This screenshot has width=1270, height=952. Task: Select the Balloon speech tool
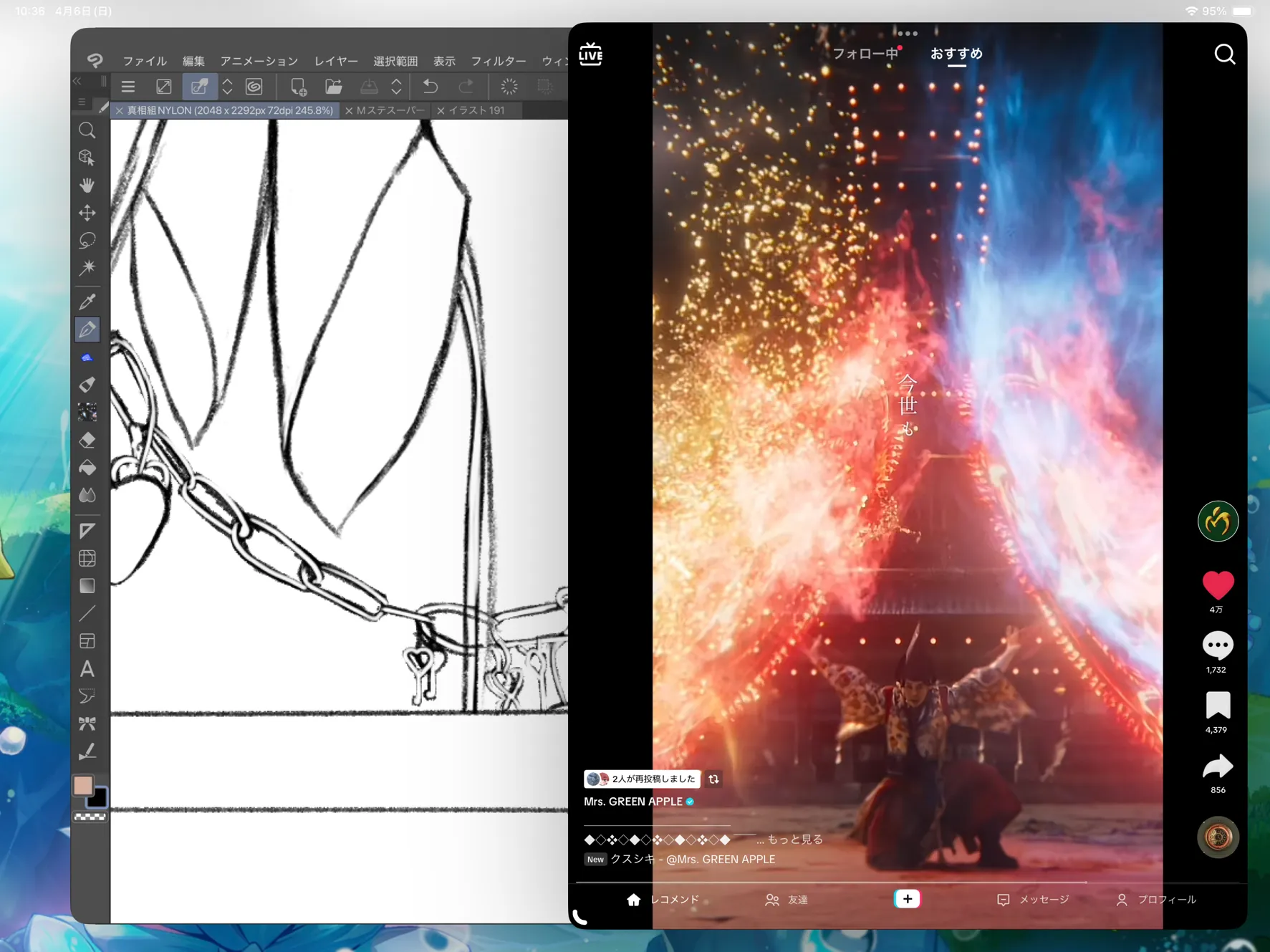point(87,696)
